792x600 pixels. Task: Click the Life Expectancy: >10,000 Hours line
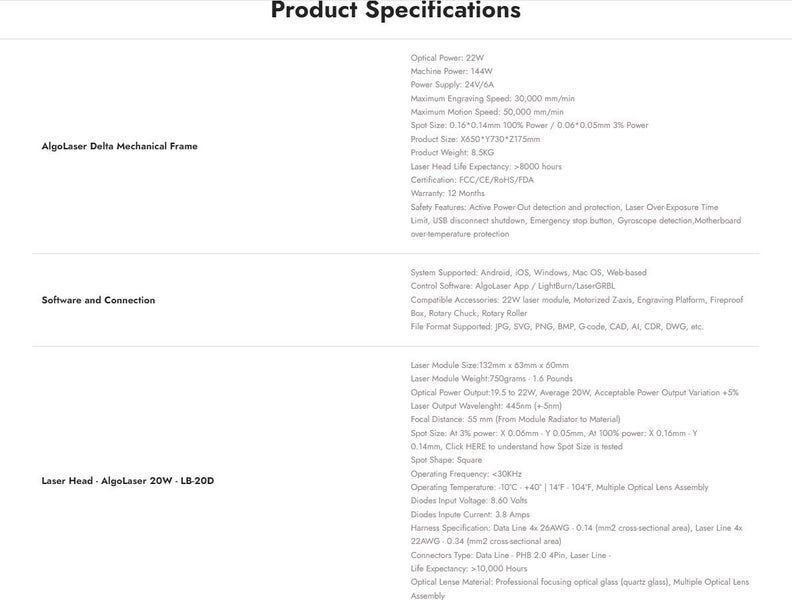click(469, 568)
